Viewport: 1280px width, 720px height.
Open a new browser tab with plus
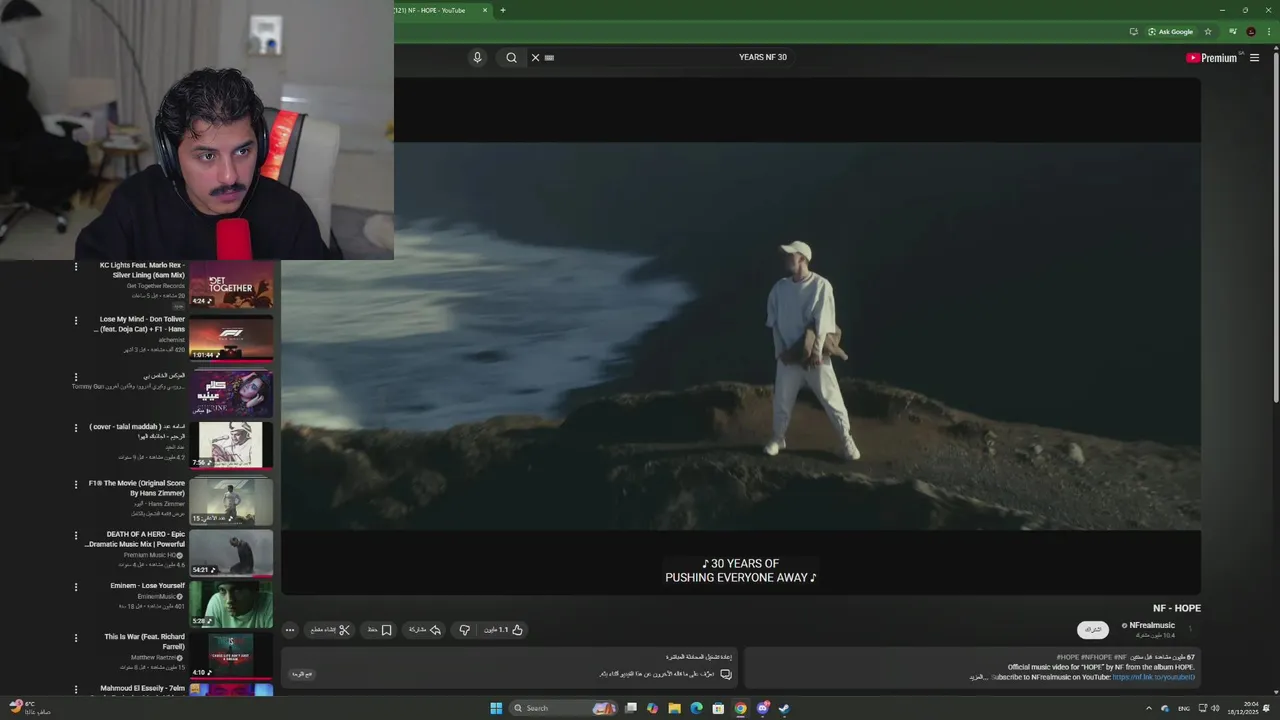coord(502,10)
